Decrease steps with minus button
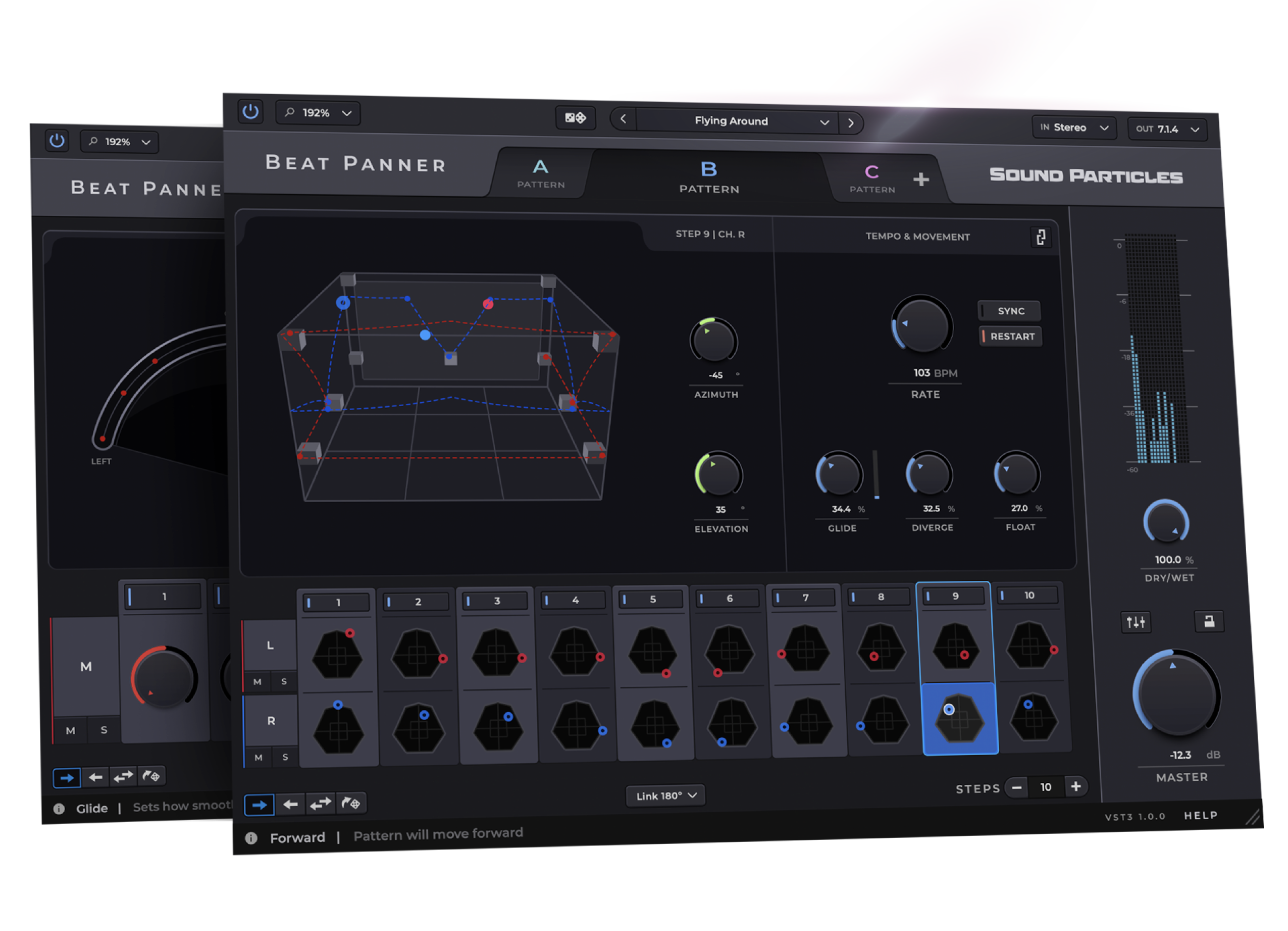 [1017, 787]
